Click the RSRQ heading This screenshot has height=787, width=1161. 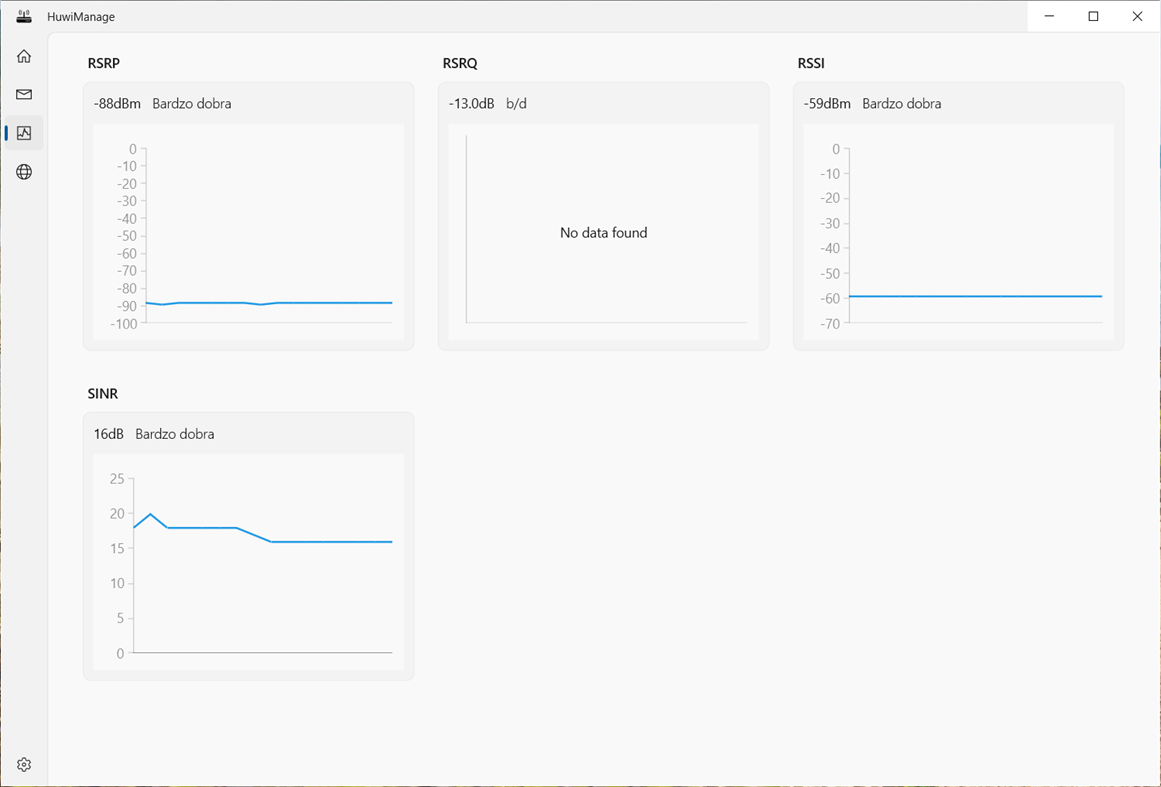coord(460,63)
